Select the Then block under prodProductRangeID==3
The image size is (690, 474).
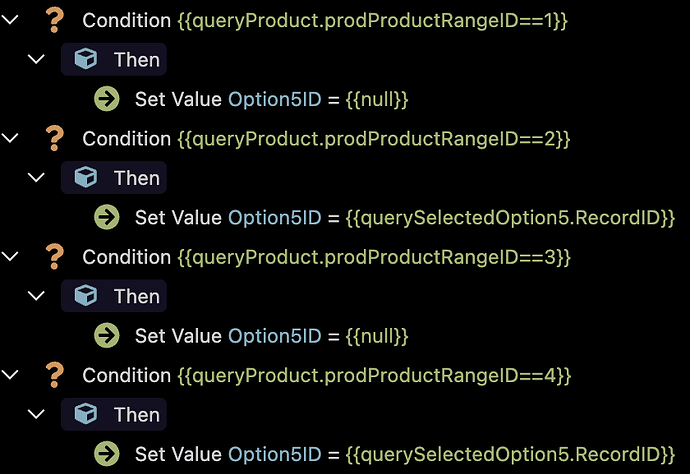[114, 296]
